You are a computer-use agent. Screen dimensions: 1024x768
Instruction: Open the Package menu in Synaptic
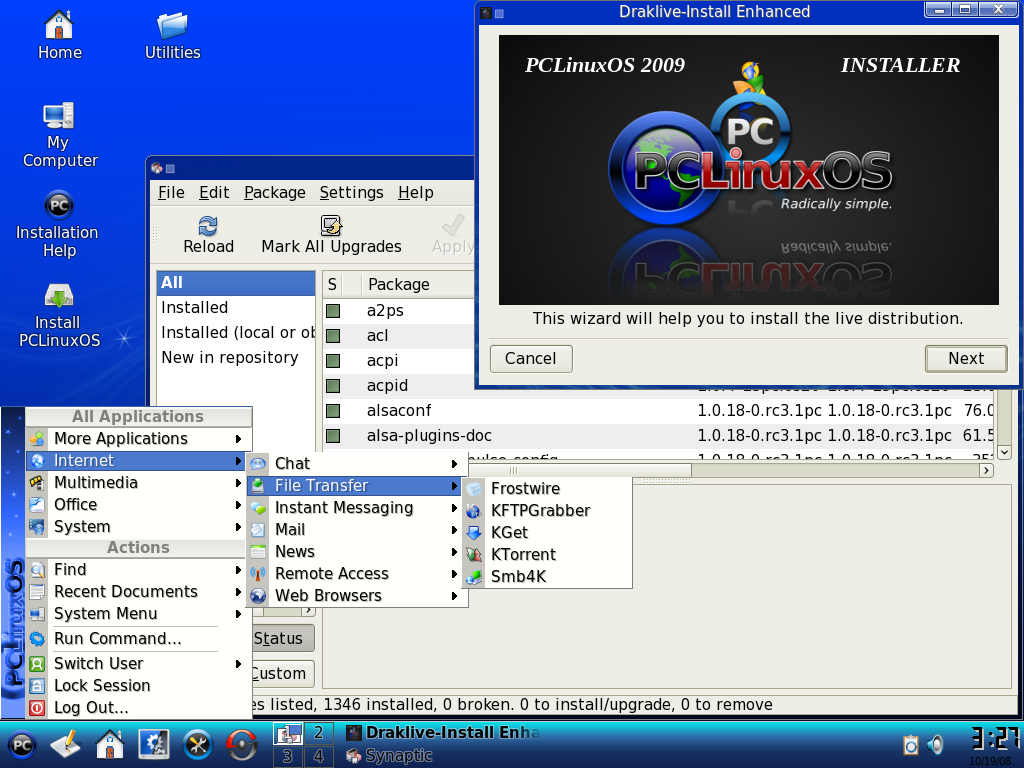point(275,193)
